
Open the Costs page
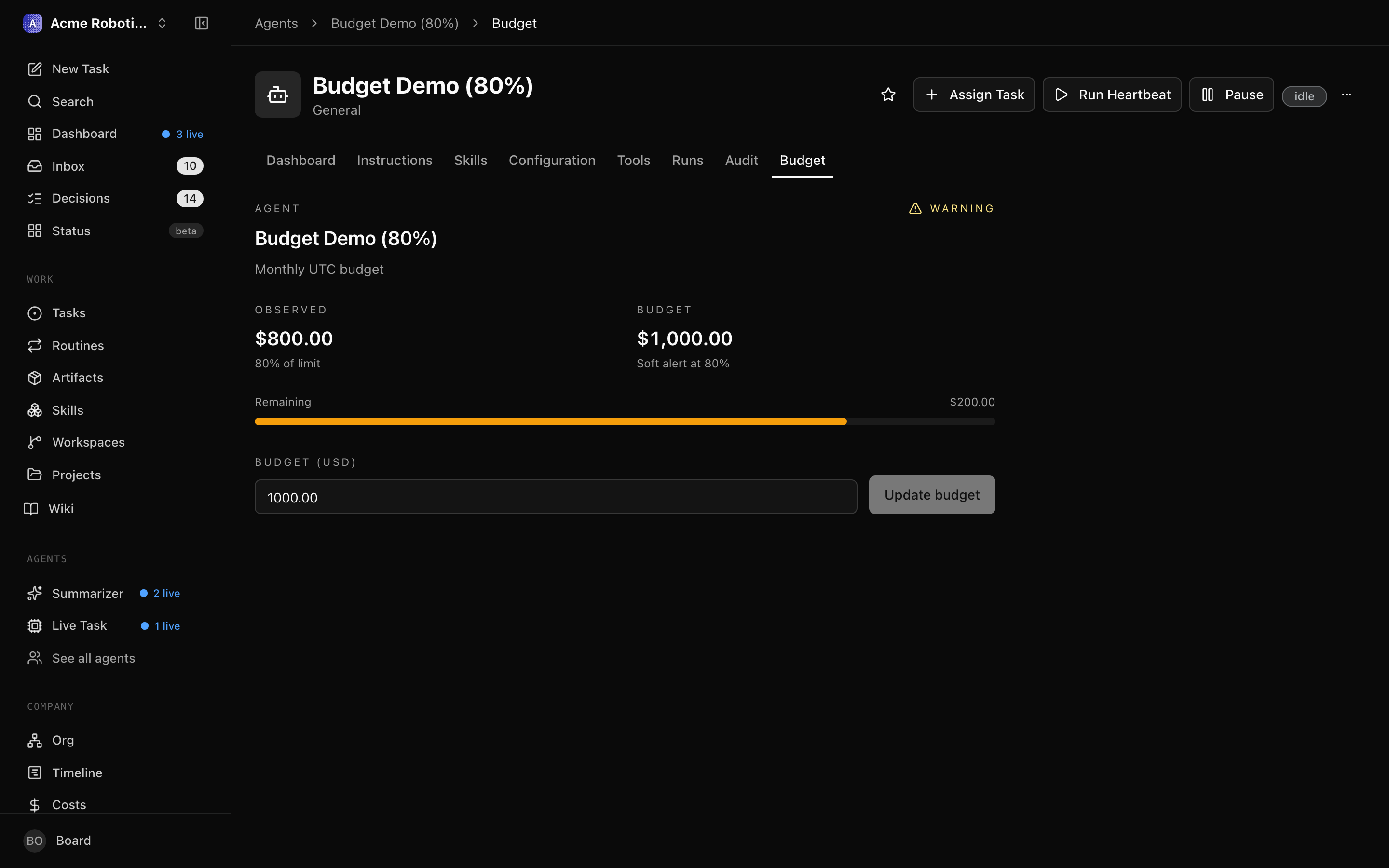click(x=115, y=805)
